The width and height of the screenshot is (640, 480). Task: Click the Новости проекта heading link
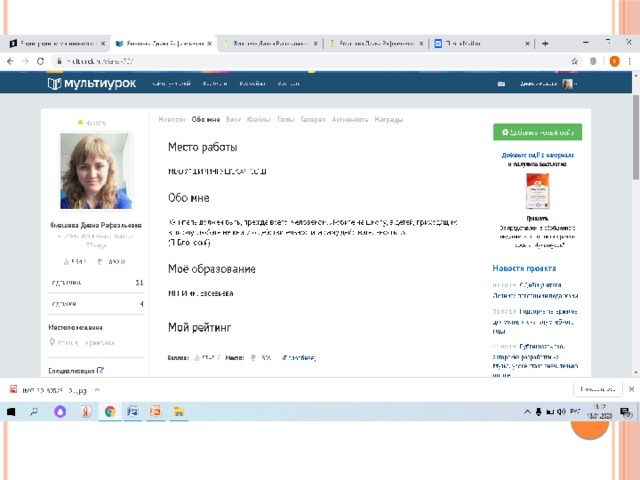click(x=524, y=269)
